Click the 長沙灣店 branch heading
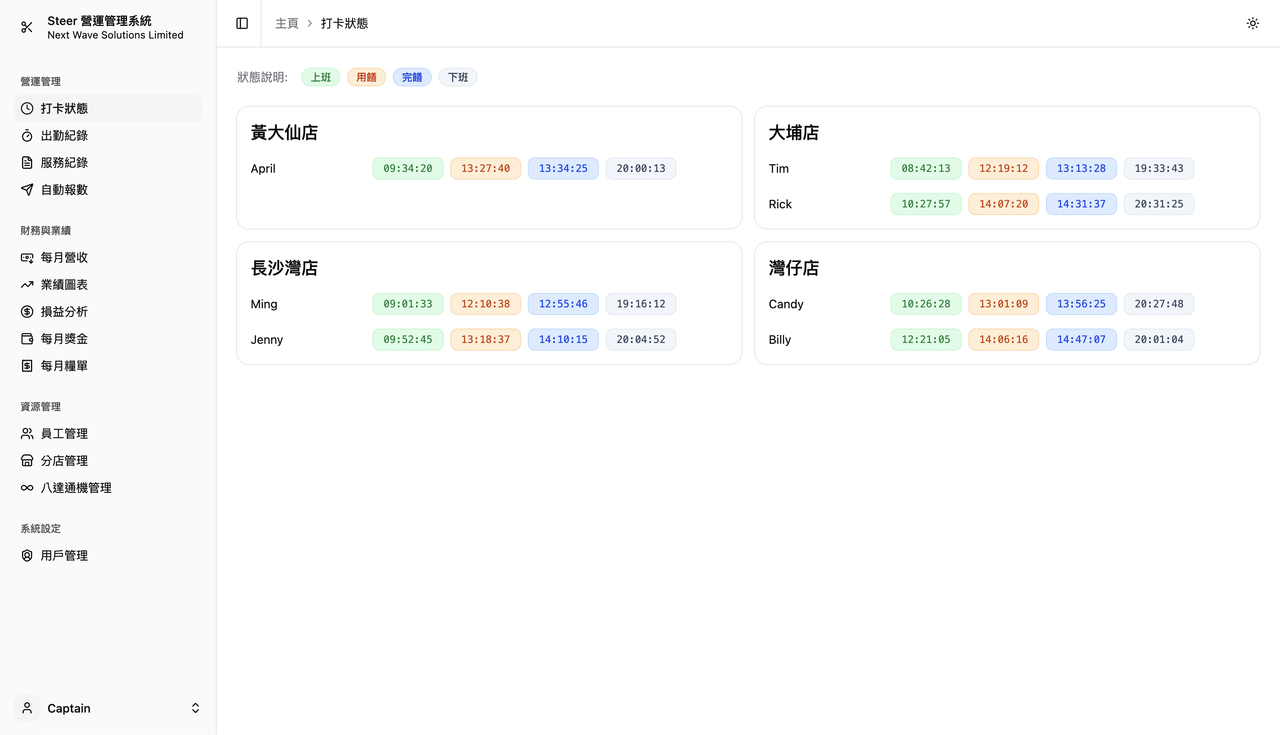The width and height of the screenshot is (1280, 735). tap(284, 268)
